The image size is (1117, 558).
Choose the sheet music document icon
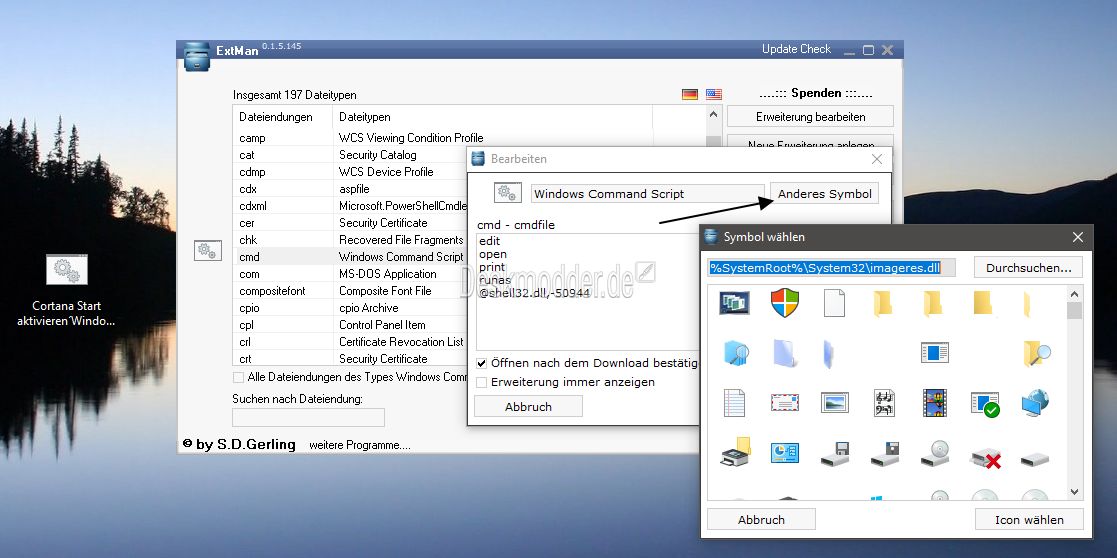click(884, 403)
